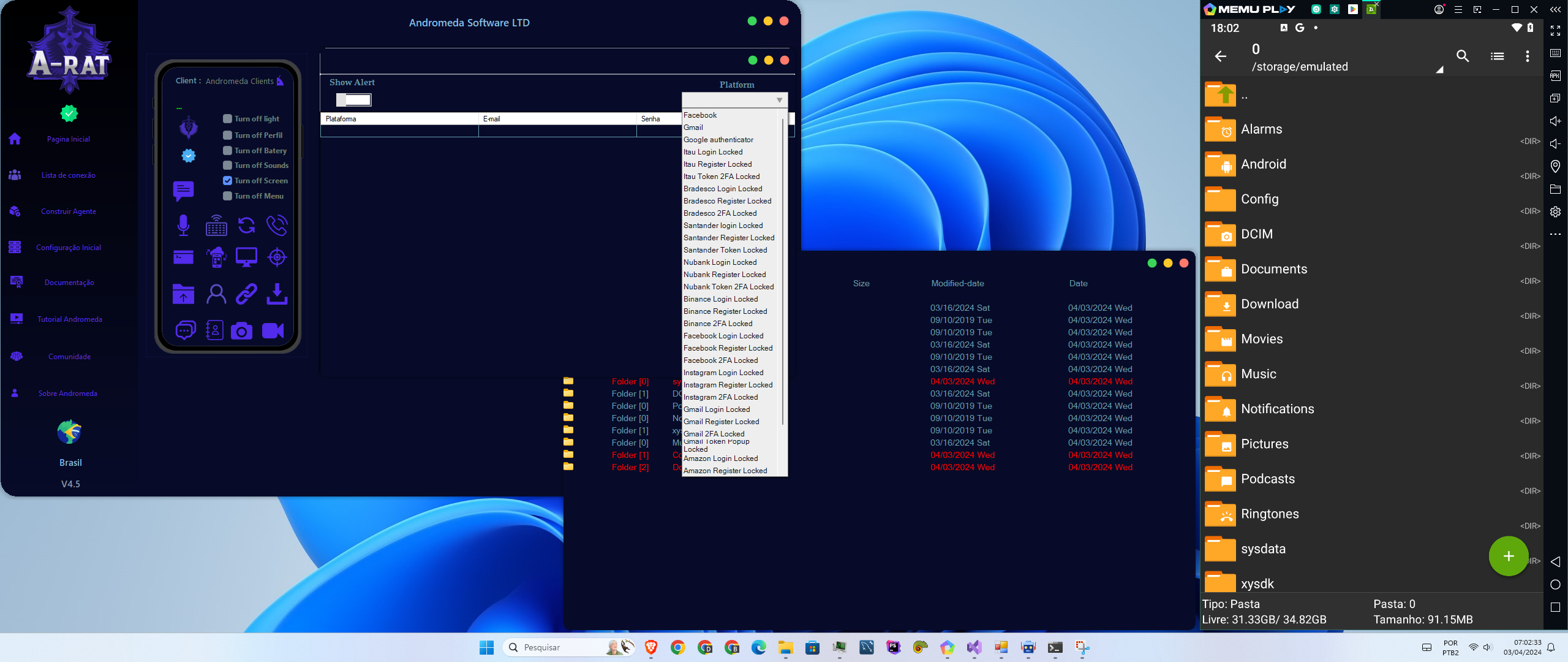Viewport: 1568px width, 662px height.
Task: Open Pagina Inicial in the A-RAT sidebar
Action: 68,139
